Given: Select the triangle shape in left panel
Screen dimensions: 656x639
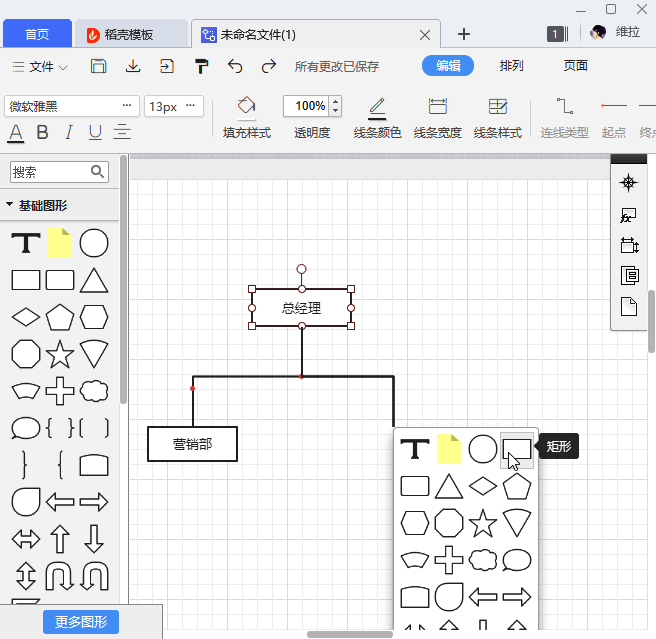Looking at the screenshot, I should point(94,280).
